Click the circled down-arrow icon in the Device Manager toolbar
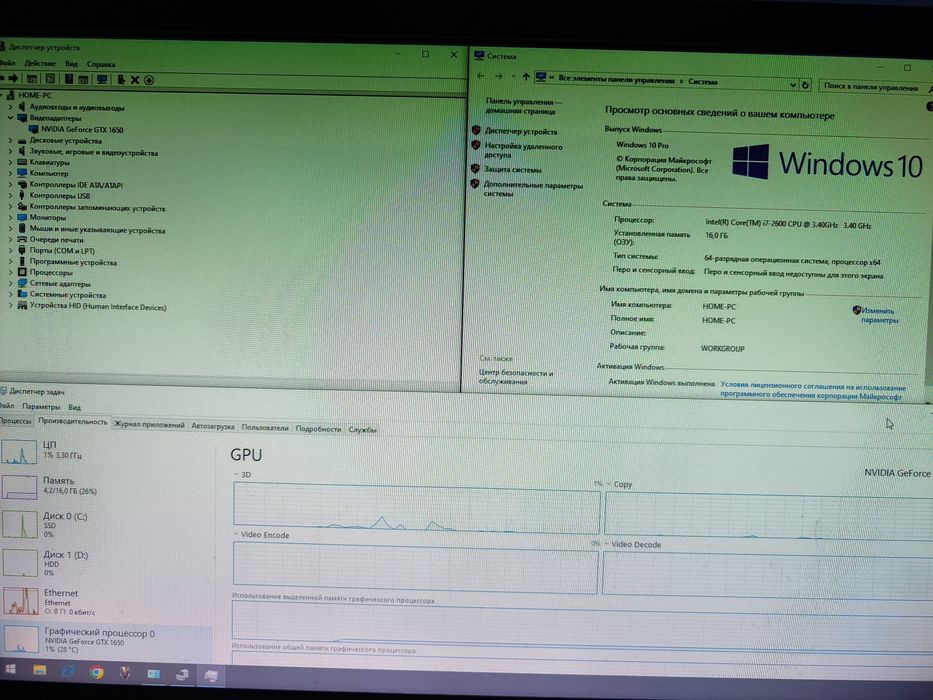 point(149,80)
